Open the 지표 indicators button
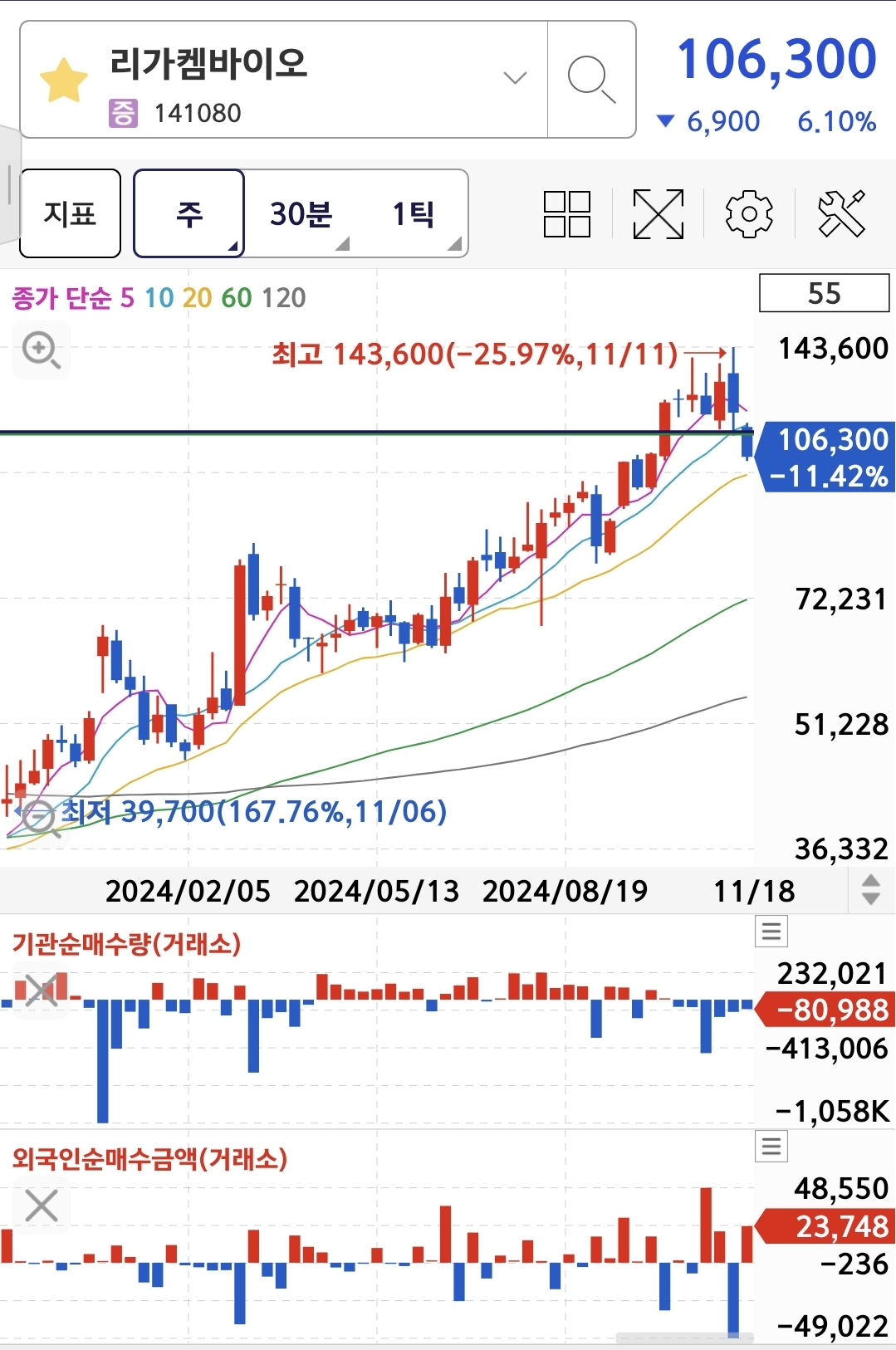896x1350 pixels. [71, 213]
